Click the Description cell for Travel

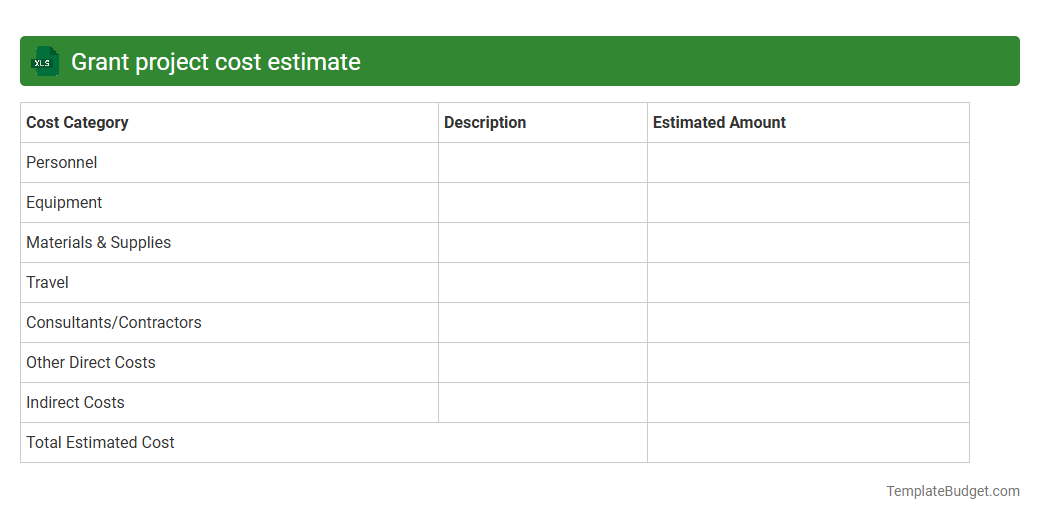543,283
